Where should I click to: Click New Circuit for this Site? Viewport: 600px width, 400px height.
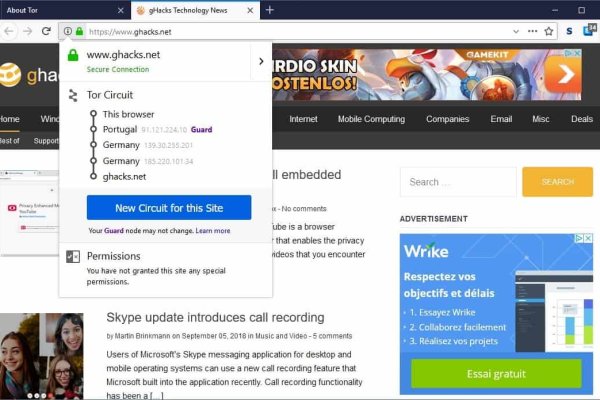point(169,208)
